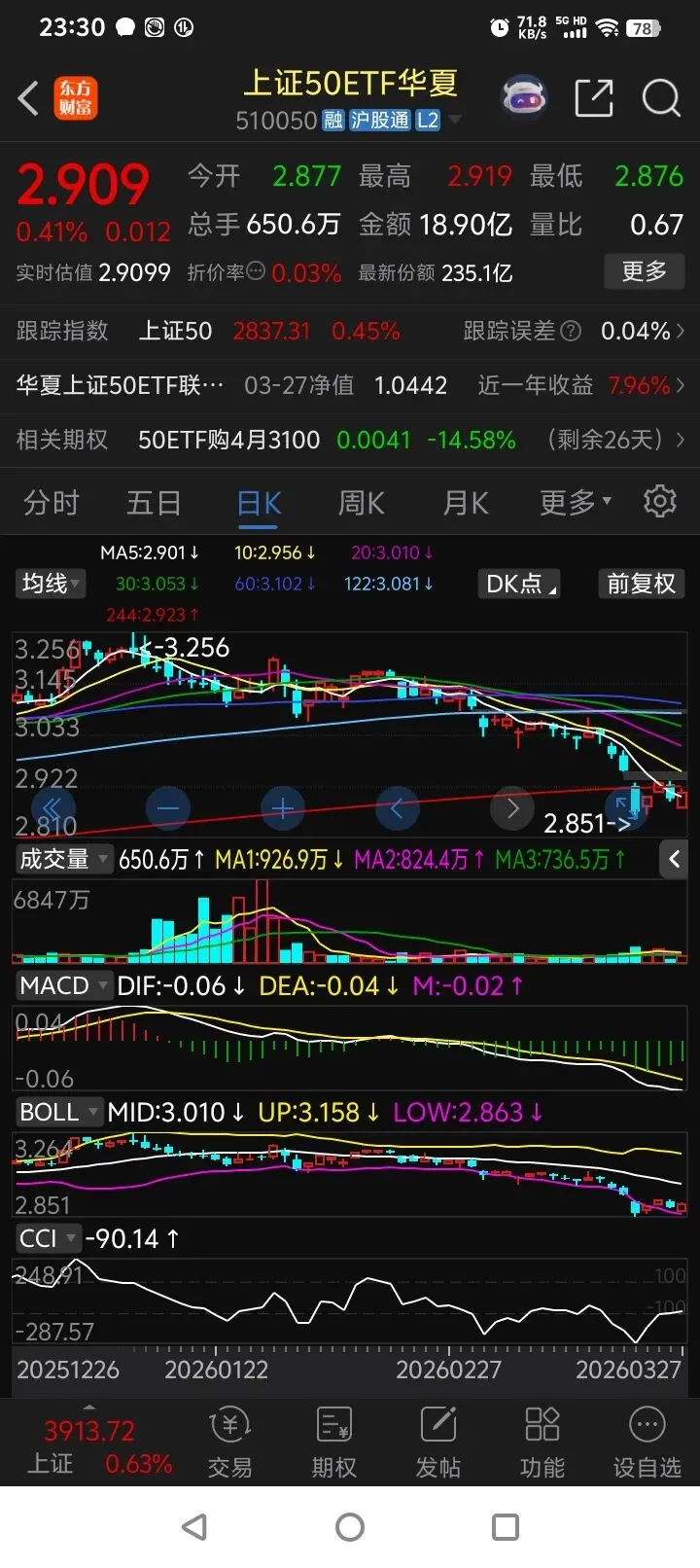The width and height of the screenshot is (700, 1568).
Task: Toggle the DK点 indicator
Action: pyautogui.click(x=521, y=584)
